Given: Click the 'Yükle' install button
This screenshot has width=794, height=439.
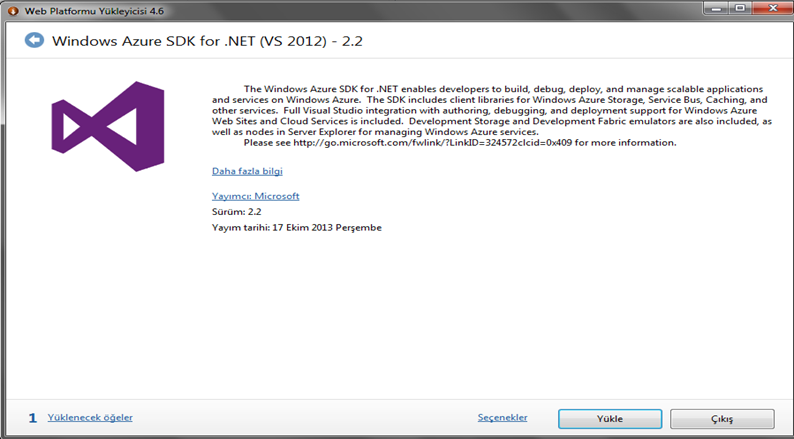Looking at the screenshot, I should tap(610, 419).
